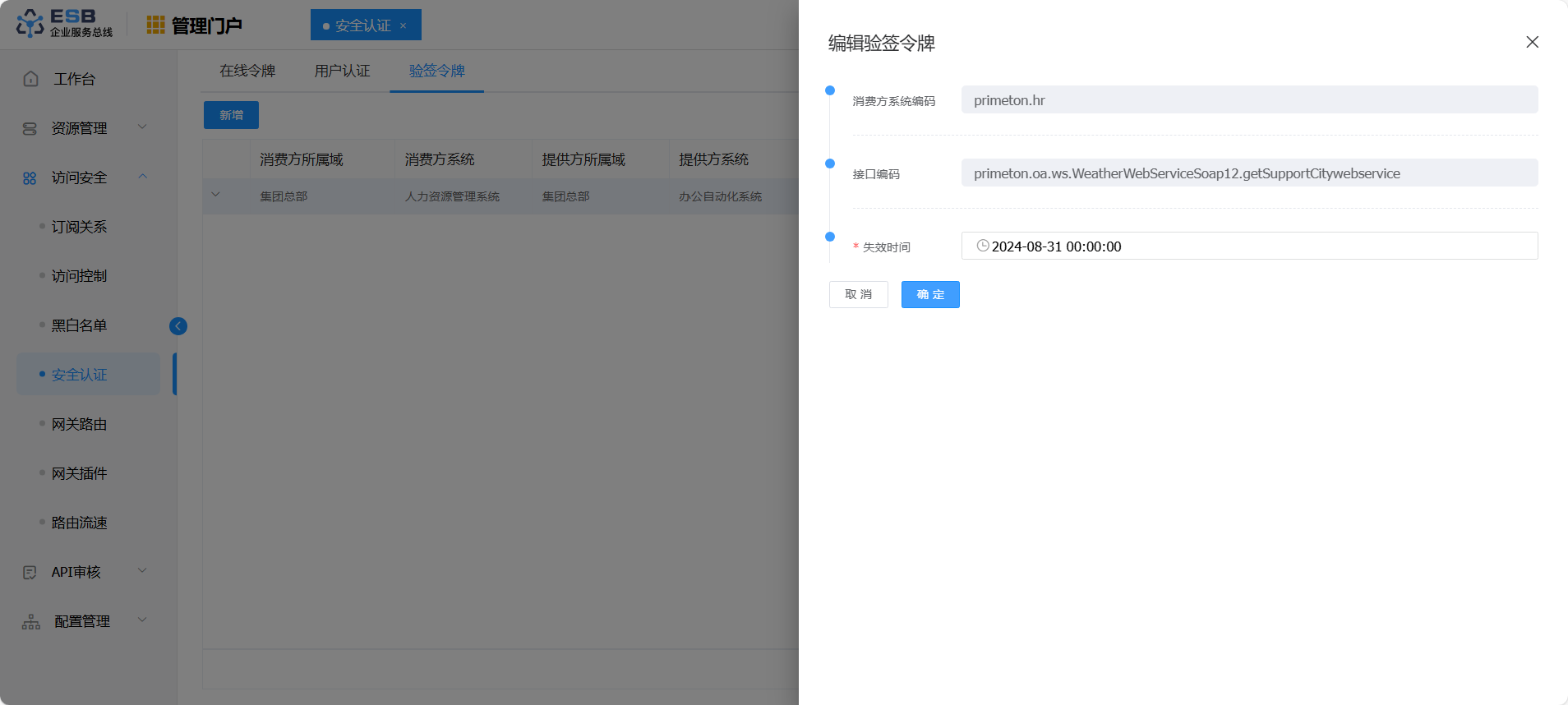Viewport: 1568px width, 705px height.
Task: Click the 工作台 home icon
Action: click(x=31, y=79)
